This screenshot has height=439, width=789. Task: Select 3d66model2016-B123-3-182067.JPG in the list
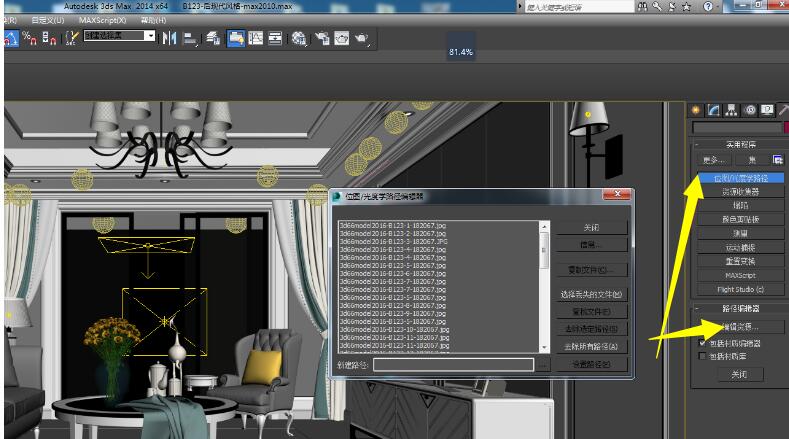(x=393, y=242)
